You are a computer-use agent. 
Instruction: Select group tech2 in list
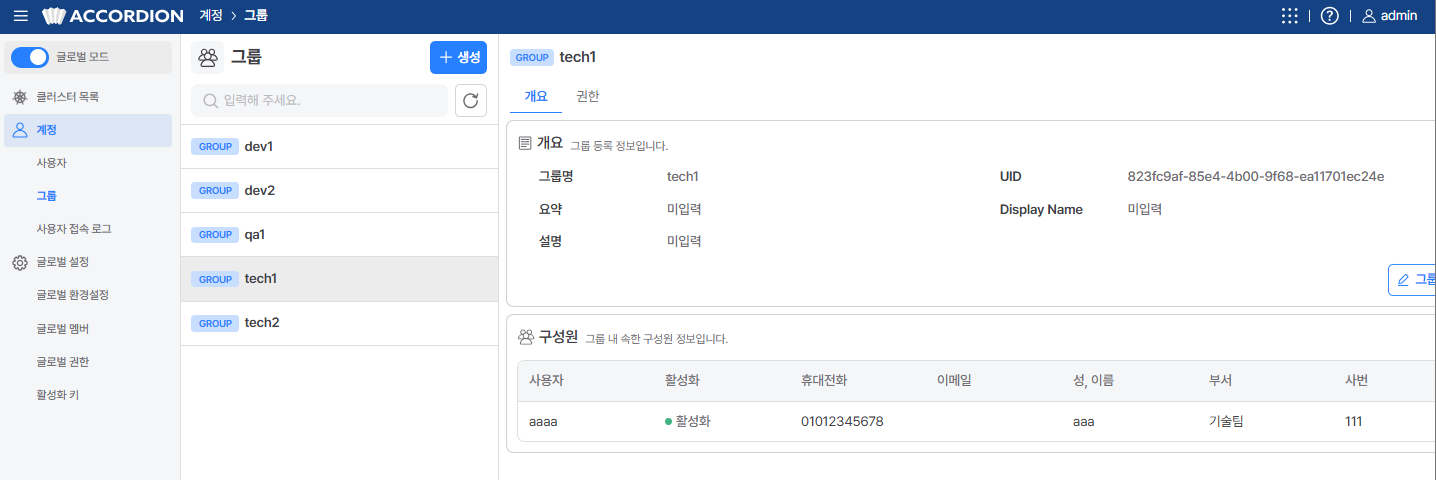pos(339,323)
